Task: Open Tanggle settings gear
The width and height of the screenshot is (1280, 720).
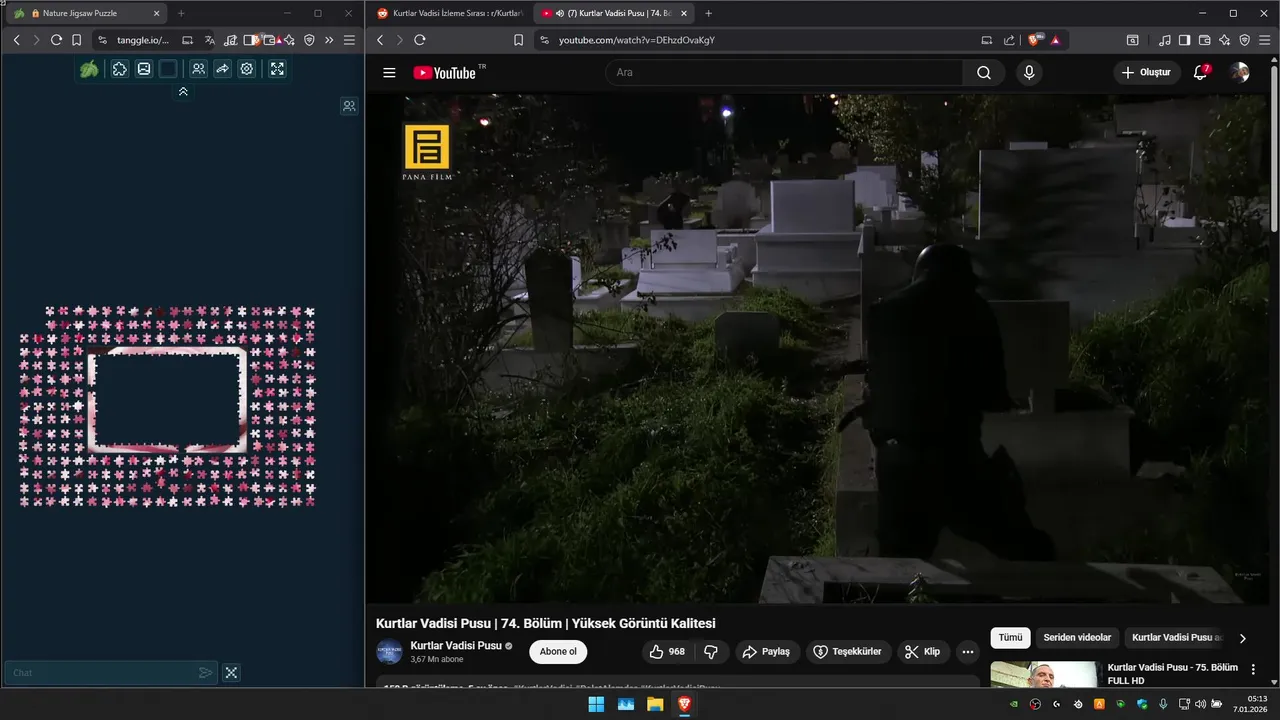Action: [x=247, y=69]
